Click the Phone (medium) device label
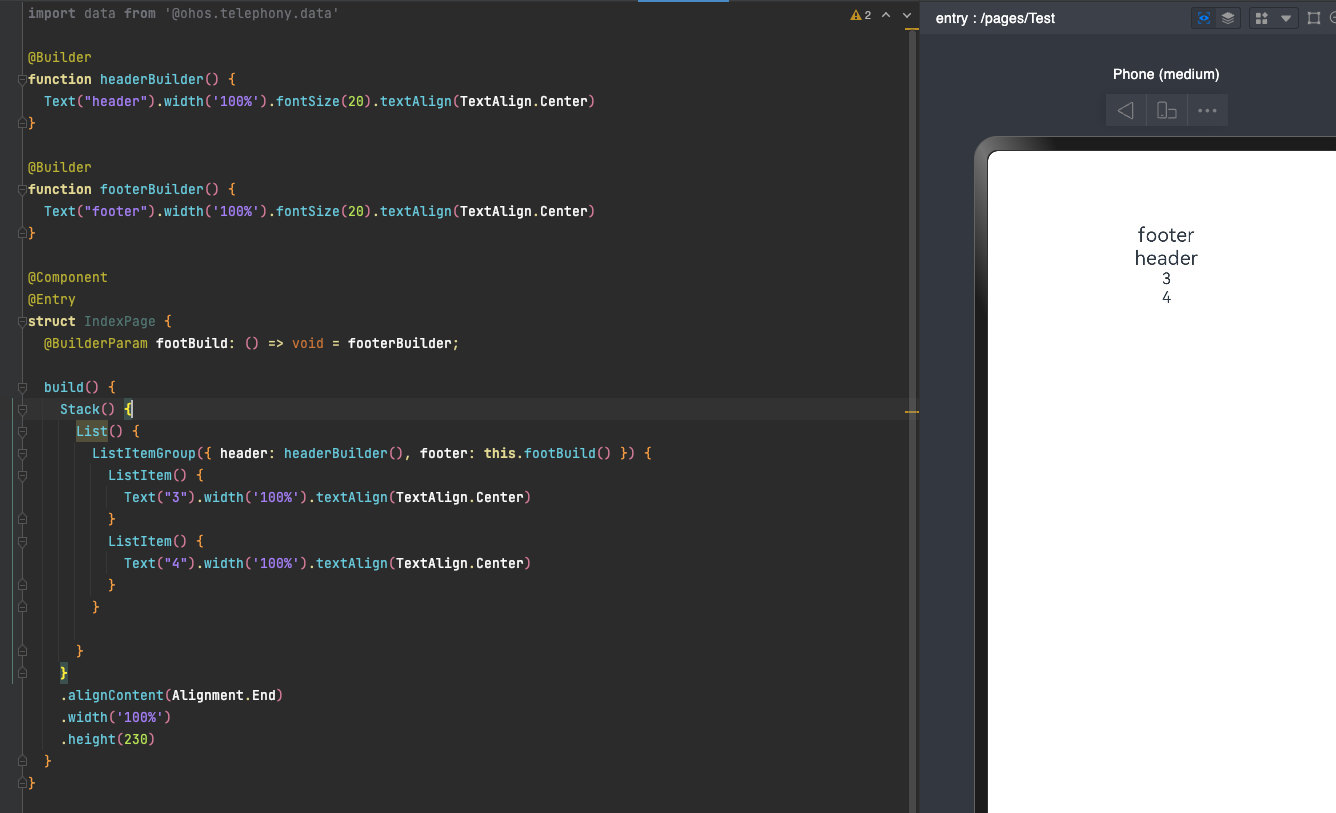Image resolution: width=1336 pixels, height=813 pixels. click(1166, 74)
